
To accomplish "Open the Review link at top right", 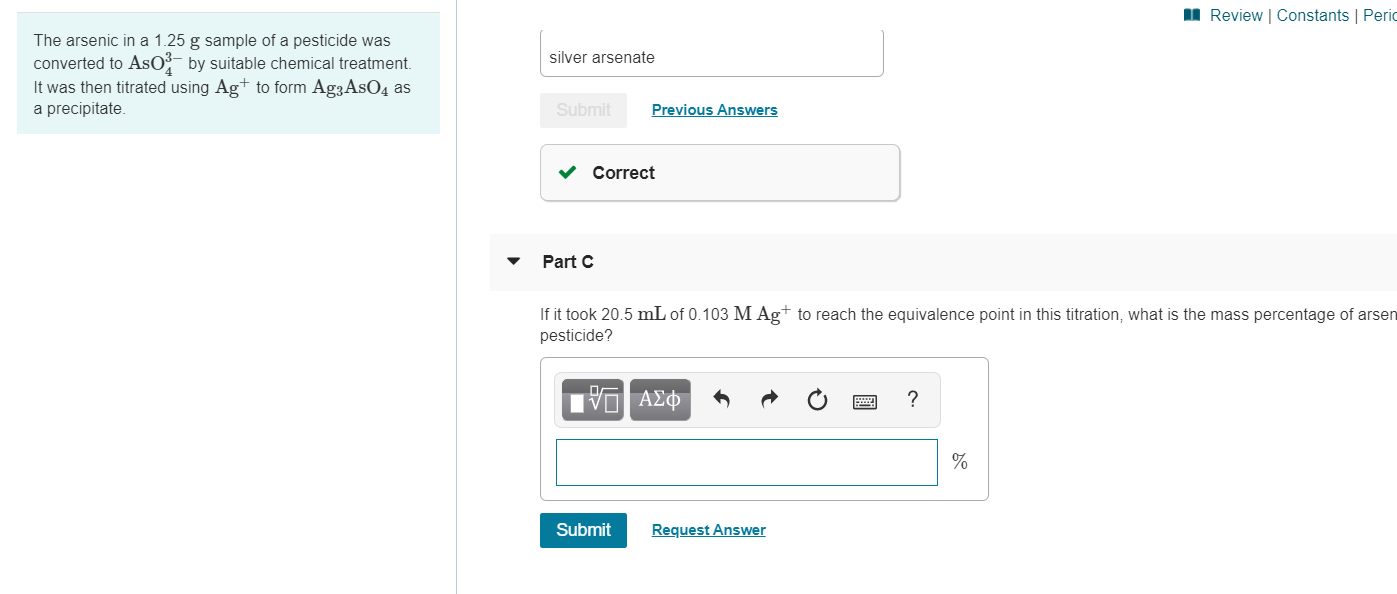I will coord(1237,15).
